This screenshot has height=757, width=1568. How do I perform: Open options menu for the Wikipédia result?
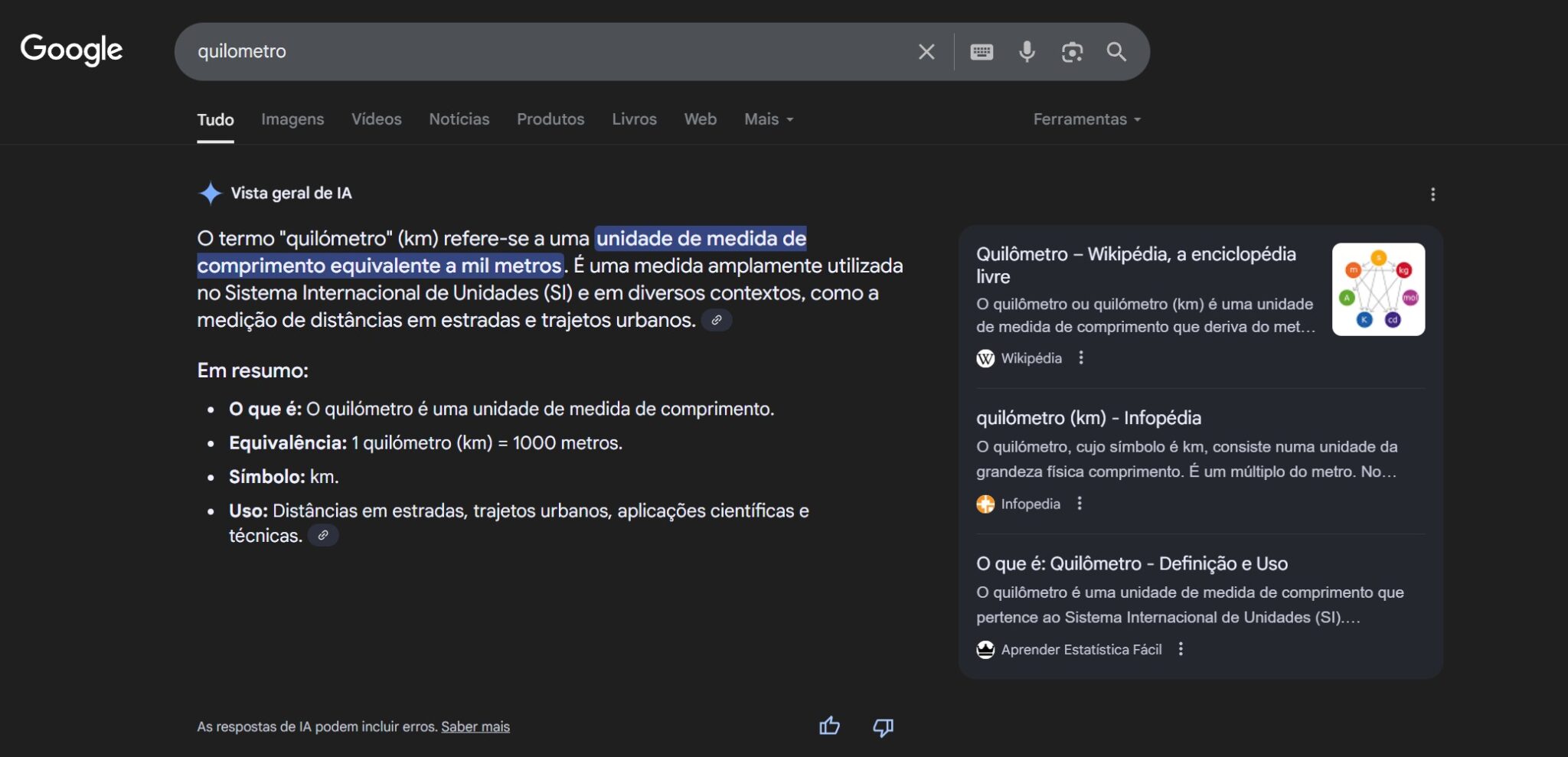coord(1081,357)
